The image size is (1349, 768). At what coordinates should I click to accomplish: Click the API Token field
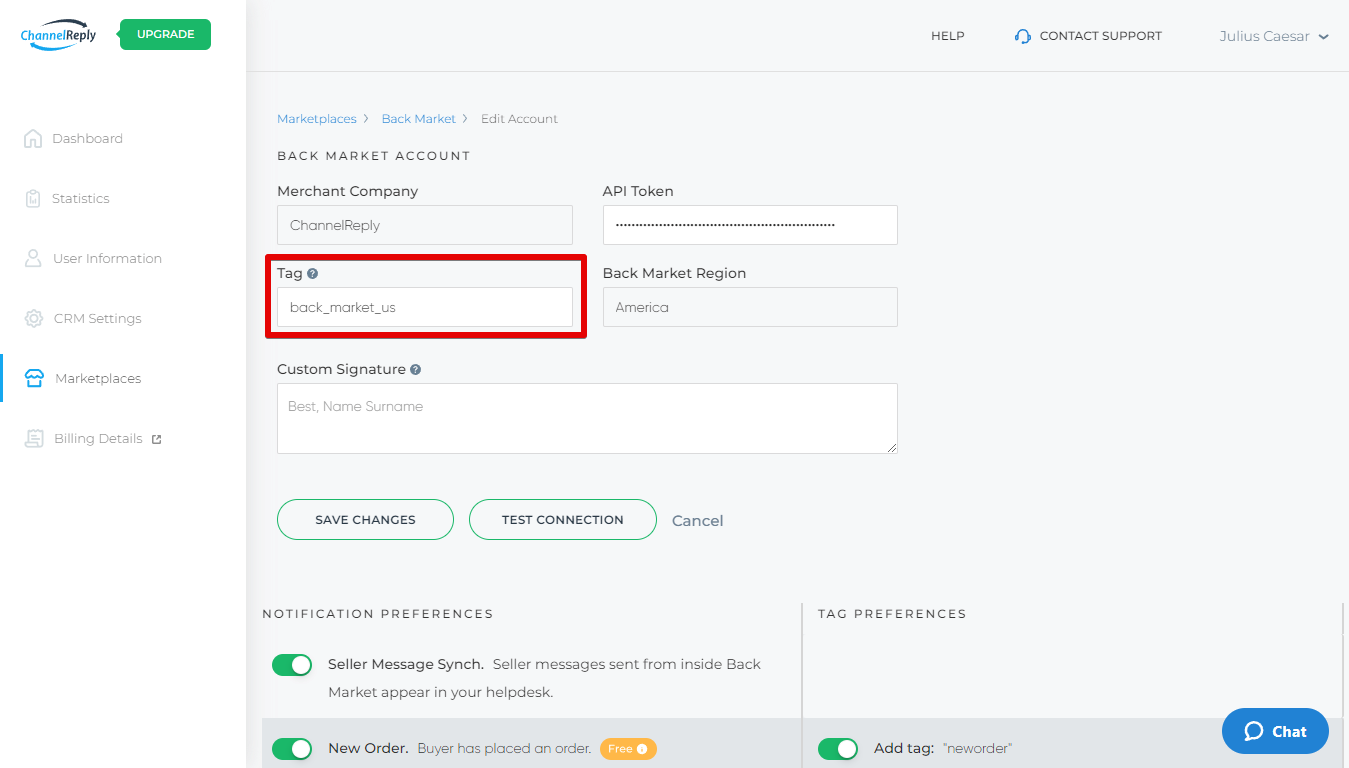(750, 225)
